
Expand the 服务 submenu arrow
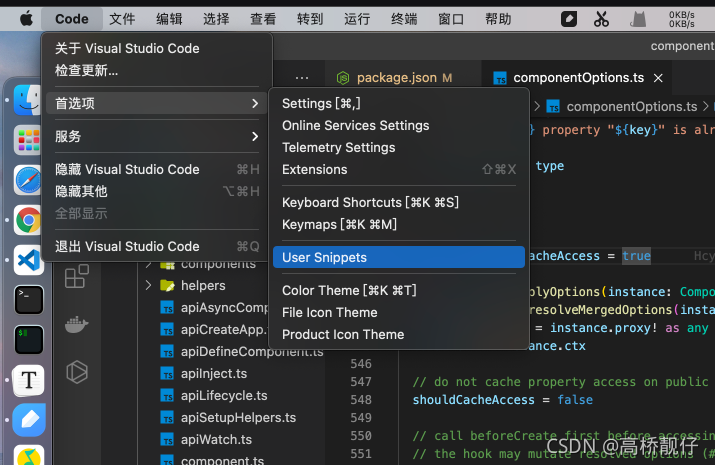(x=255, y=136)
